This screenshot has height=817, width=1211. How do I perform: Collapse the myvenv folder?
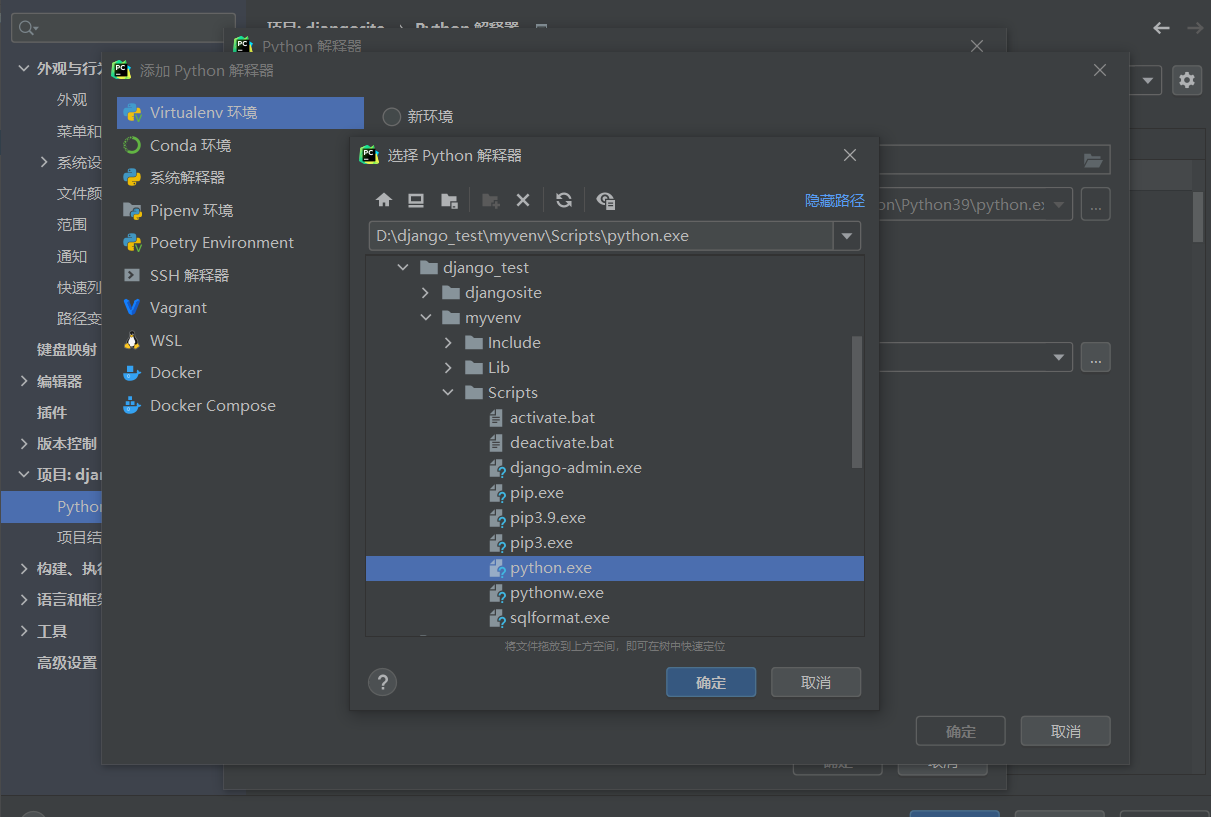coord(425,318)
